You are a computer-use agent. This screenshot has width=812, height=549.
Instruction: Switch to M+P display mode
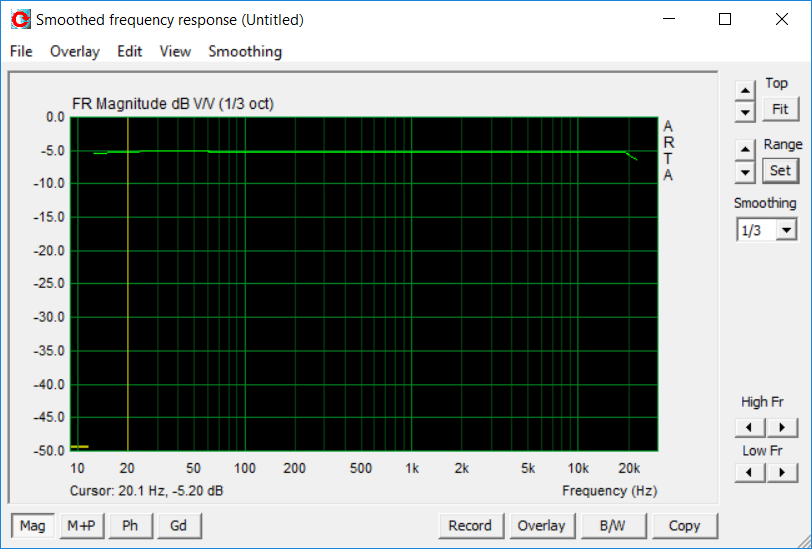[81, 526]
